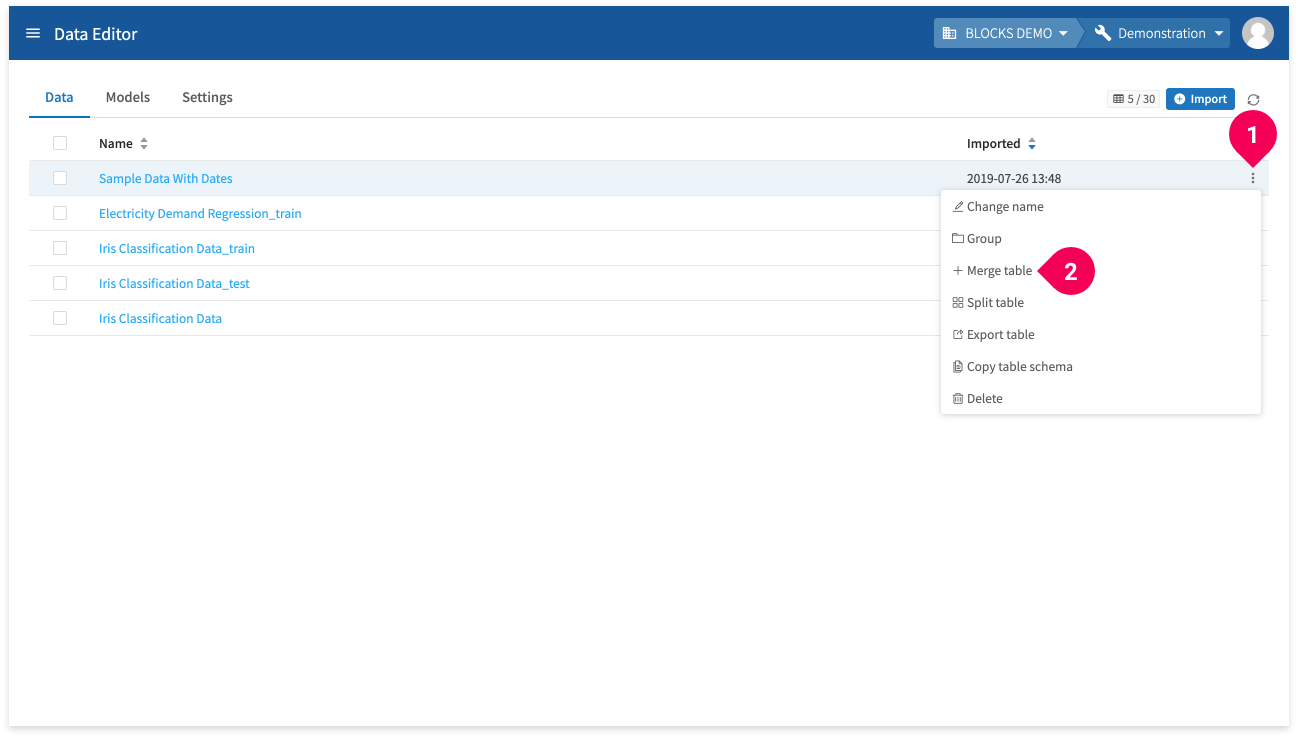Select Split table in the context menu
Screen dimensions: 1298x738
[x=1100, y=303]
